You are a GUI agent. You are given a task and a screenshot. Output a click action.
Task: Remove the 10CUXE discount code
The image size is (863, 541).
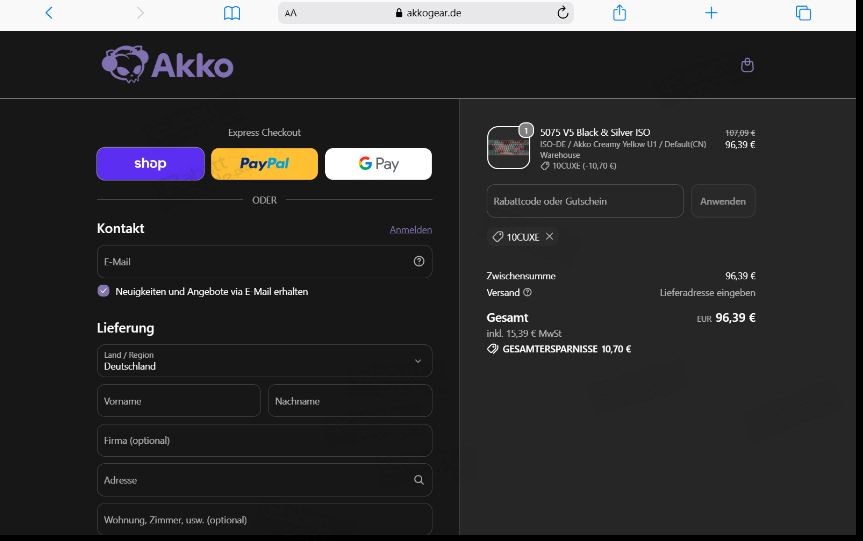tap(549, 237)
